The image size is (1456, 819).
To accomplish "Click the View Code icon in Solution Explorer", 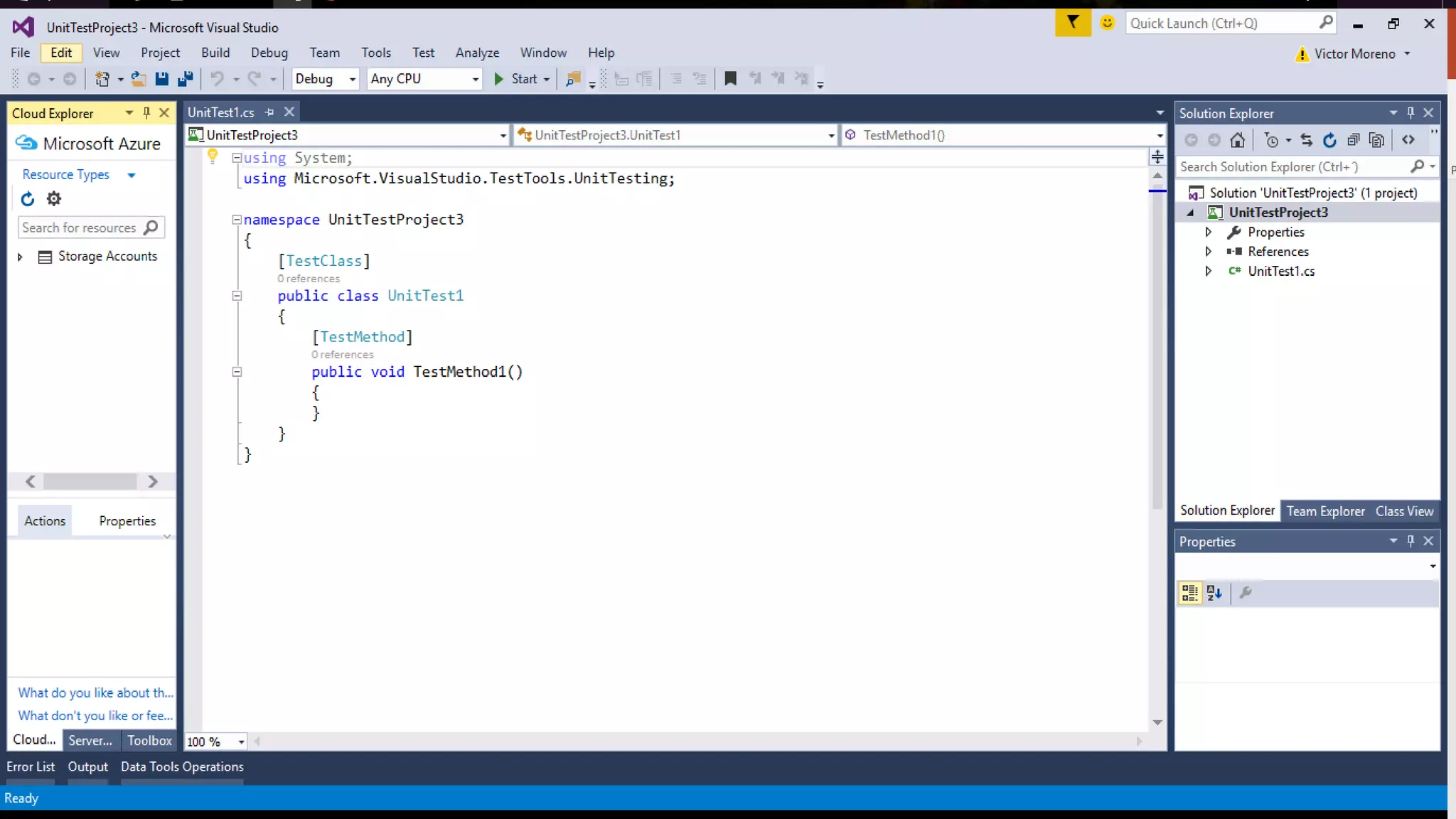I will pos(1408,140).
